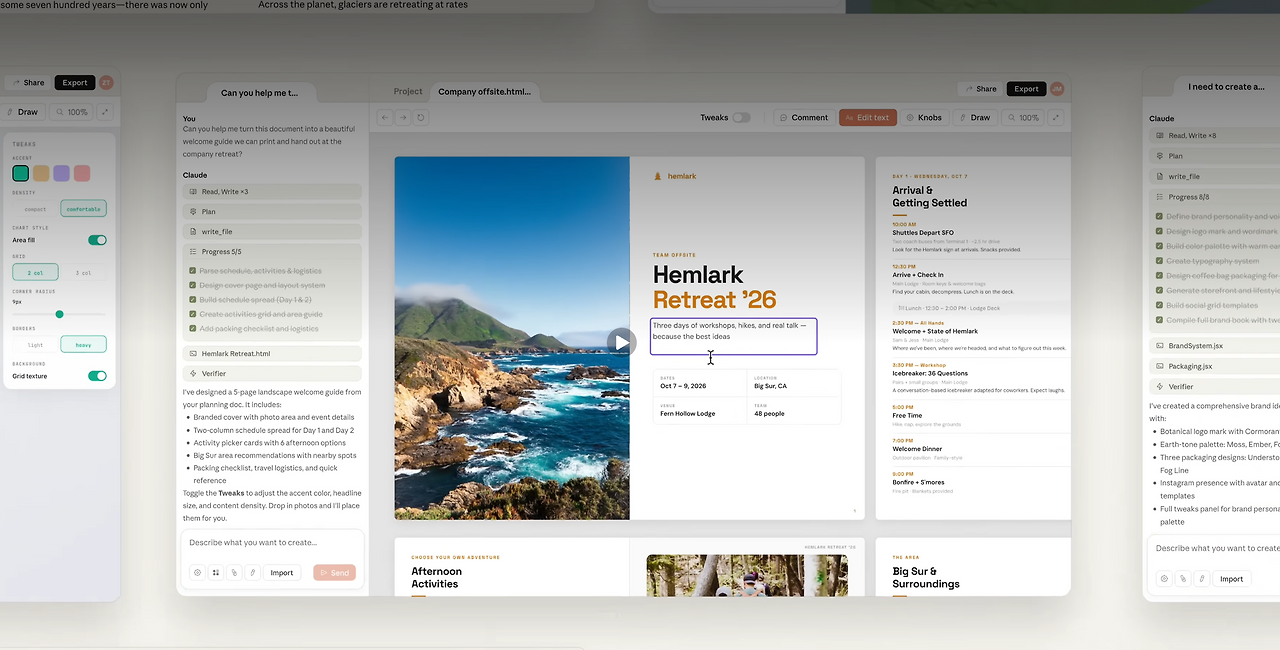Open the 100% zoom control in left window
This screenshot has height=650, width=1280.
coord(72,112)
